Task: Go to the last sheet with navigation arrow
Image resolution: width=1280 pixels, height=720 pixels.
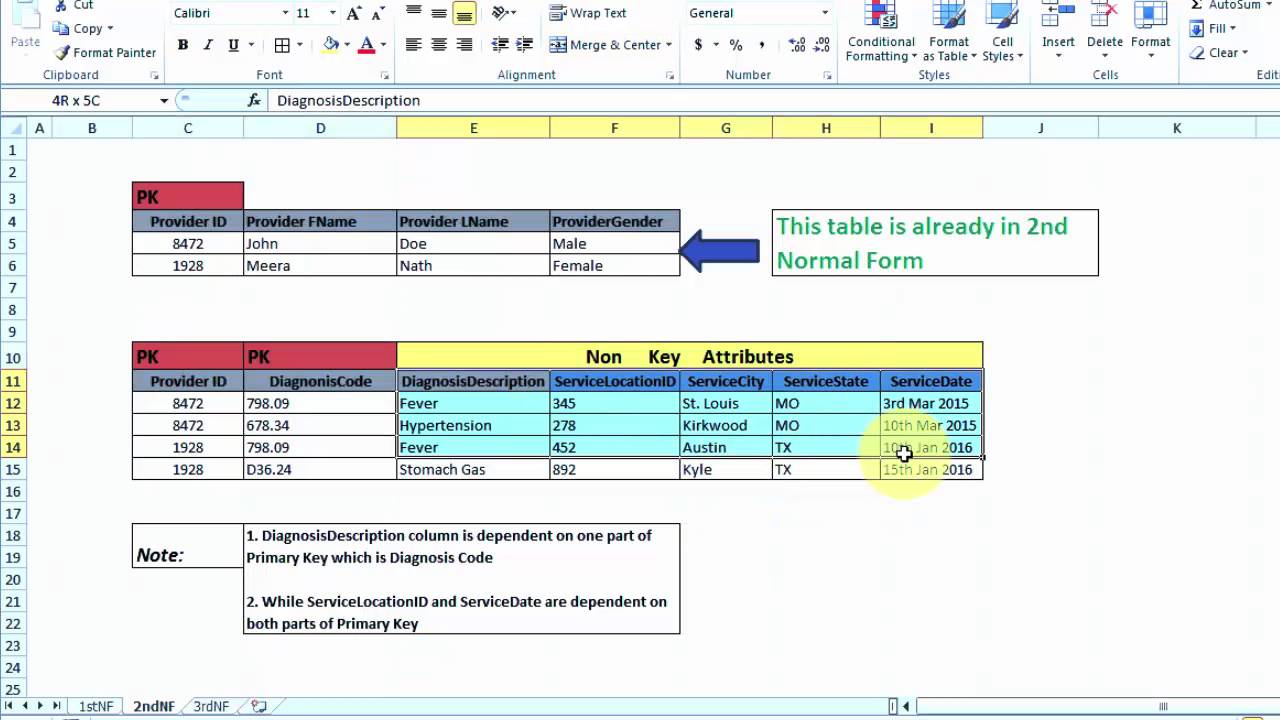Action: coord(57,706)
